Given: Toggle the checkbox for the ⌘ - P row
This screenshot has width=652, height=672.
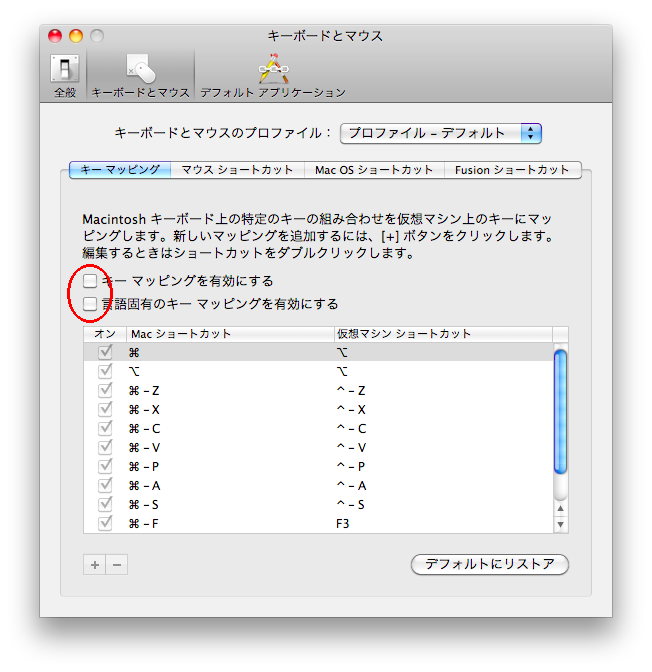Looking at the screenshot, I should pyautogui.click(x=105, y=466).
